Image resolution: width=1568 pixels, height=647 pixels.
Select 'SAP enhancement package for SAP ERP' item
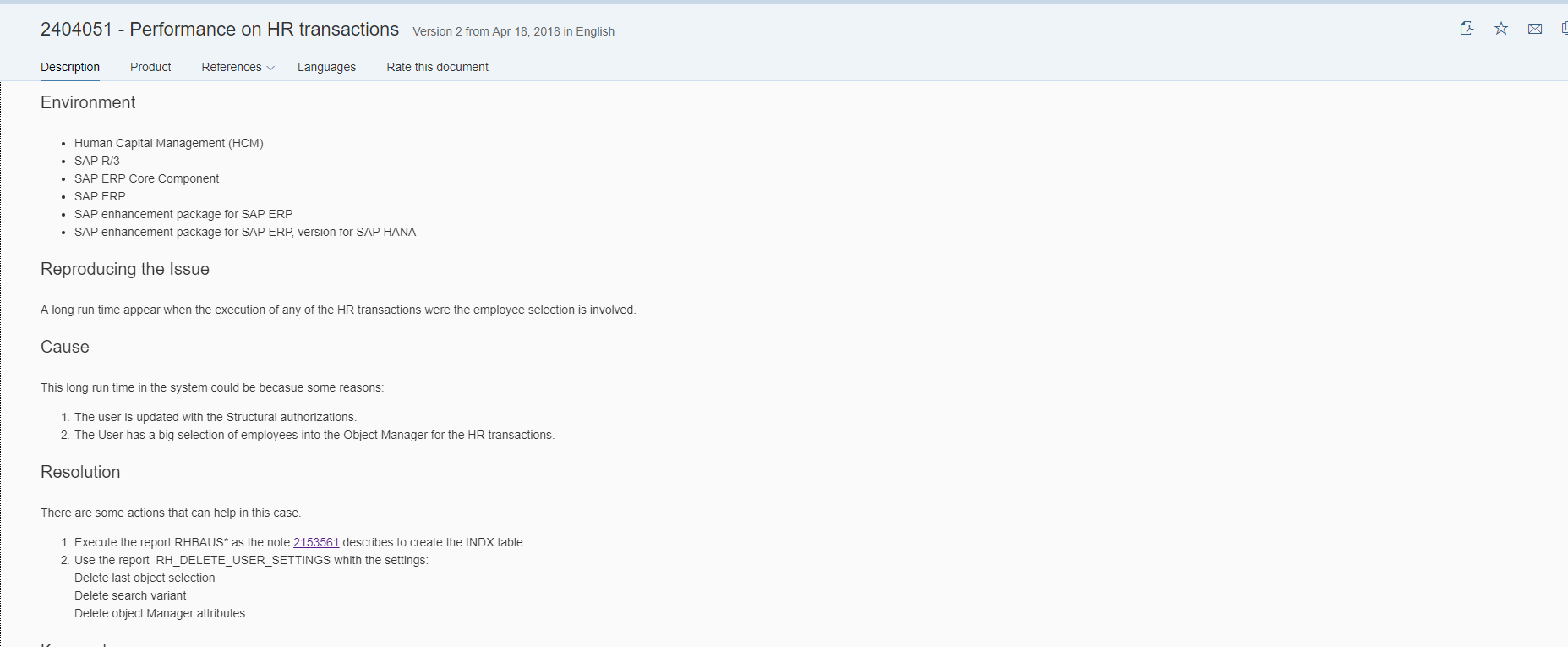click(183, 214)
